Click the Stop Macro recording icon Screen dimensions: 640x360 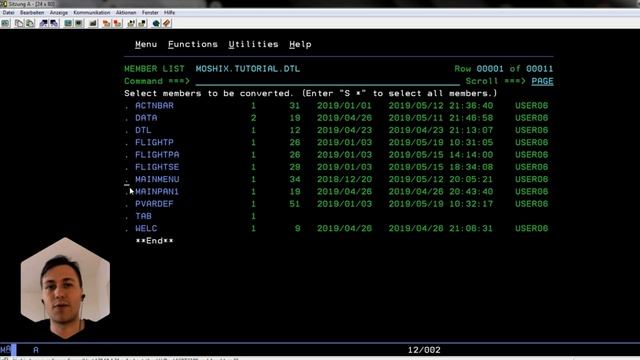[x=117, y=23]
